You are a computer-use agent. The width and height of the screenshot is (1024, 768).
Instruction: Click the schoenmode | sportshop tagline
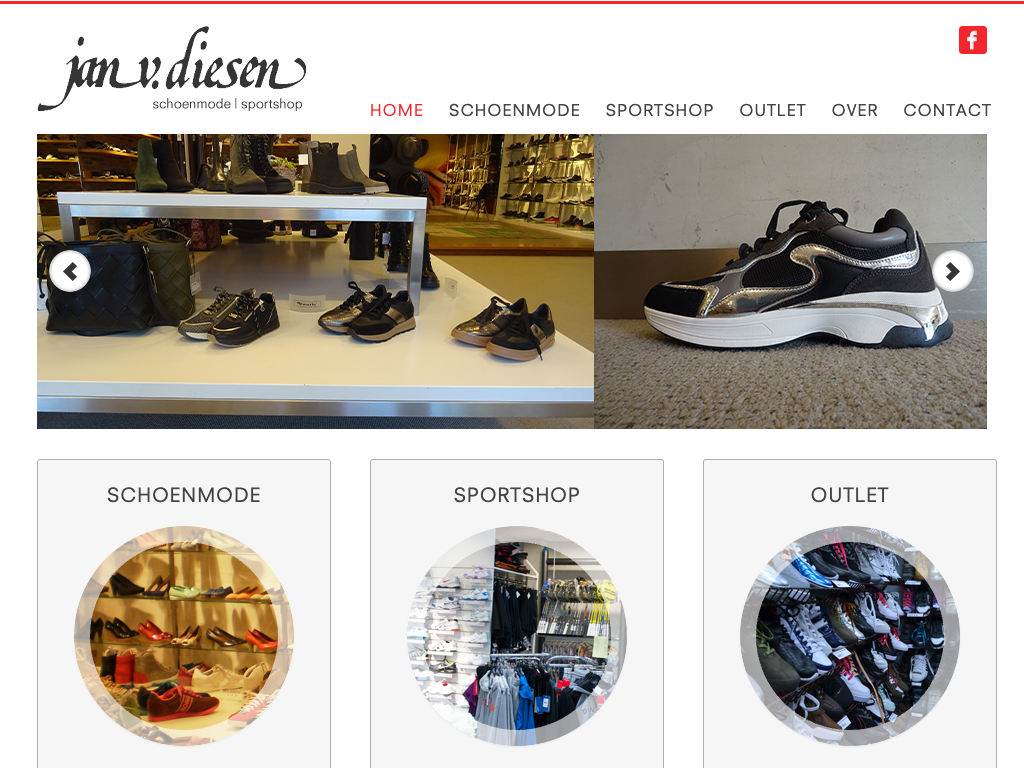pyautogui.click(x=227, y=104)
